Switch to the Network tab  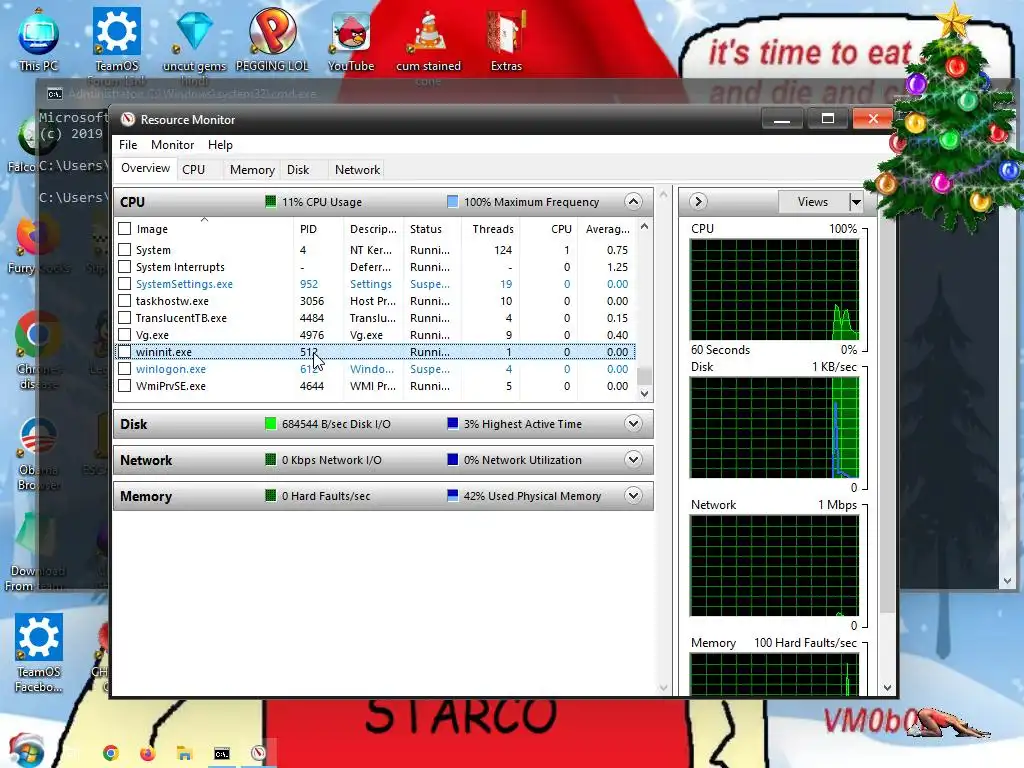(357, 170)
